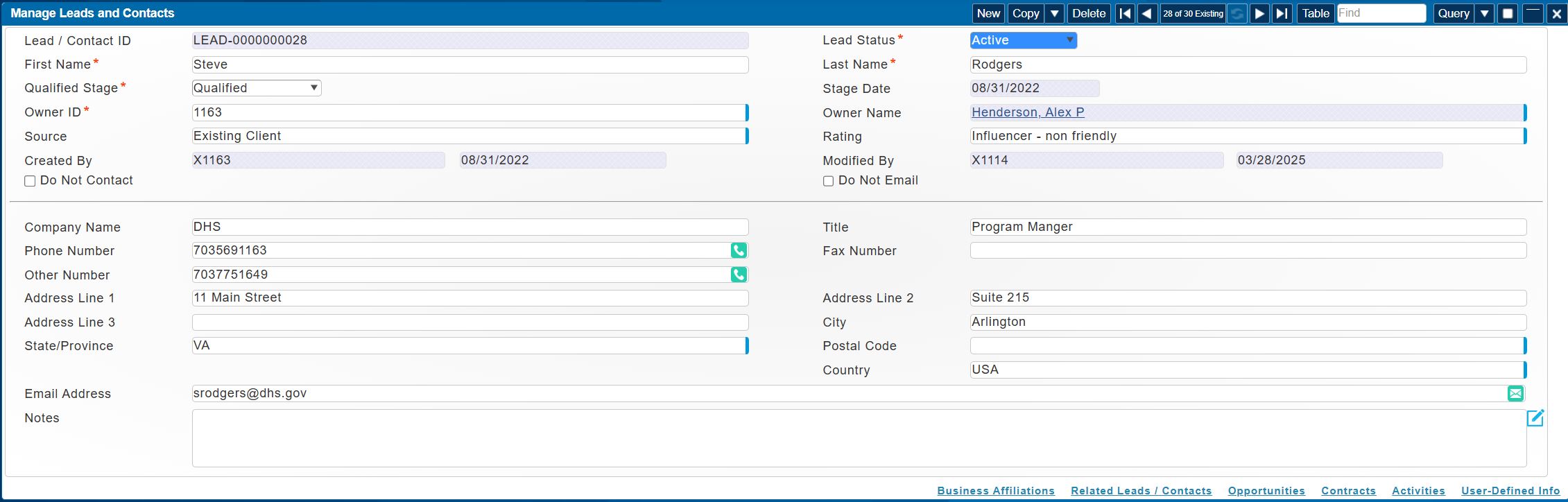
Task: Open the Opportunities subtask link
Action: (1266, 491)
